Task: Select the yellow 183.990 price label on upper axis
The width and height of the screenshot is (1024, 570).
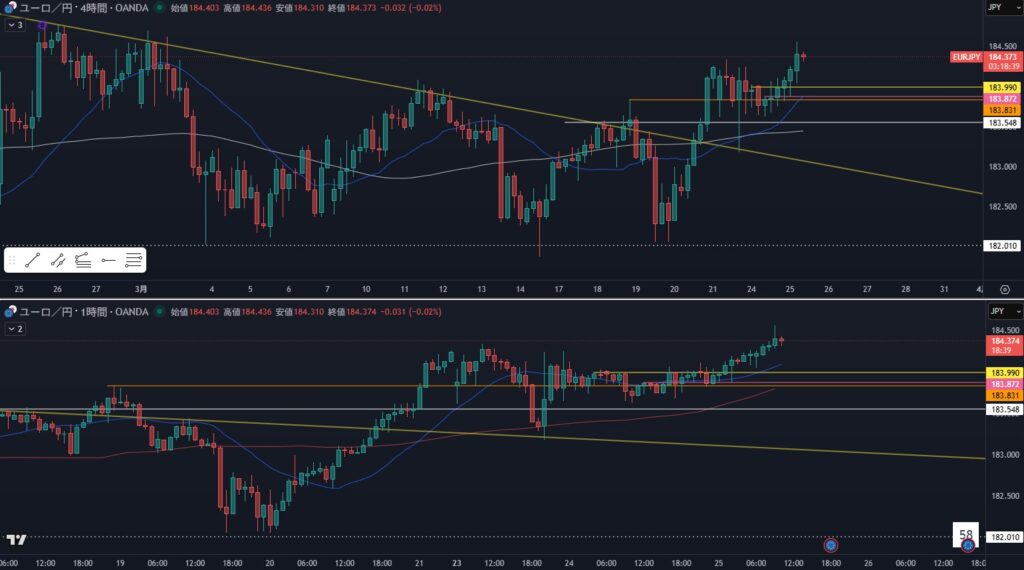Action: pos(1001,89)
